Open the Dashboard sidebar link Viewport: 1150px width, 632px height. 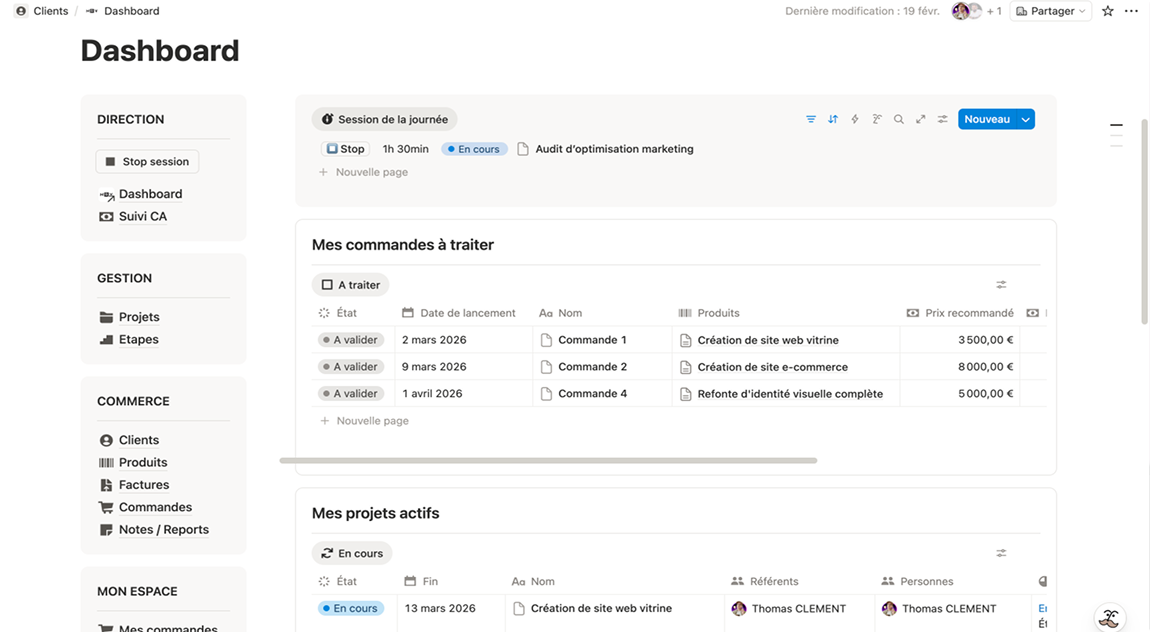pyautogui.click(x=140, y=194)
